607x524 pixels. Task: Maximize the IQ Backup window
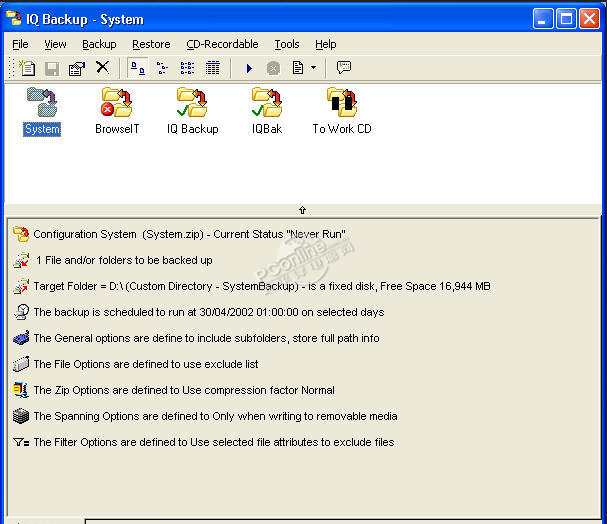click(566, 19)
